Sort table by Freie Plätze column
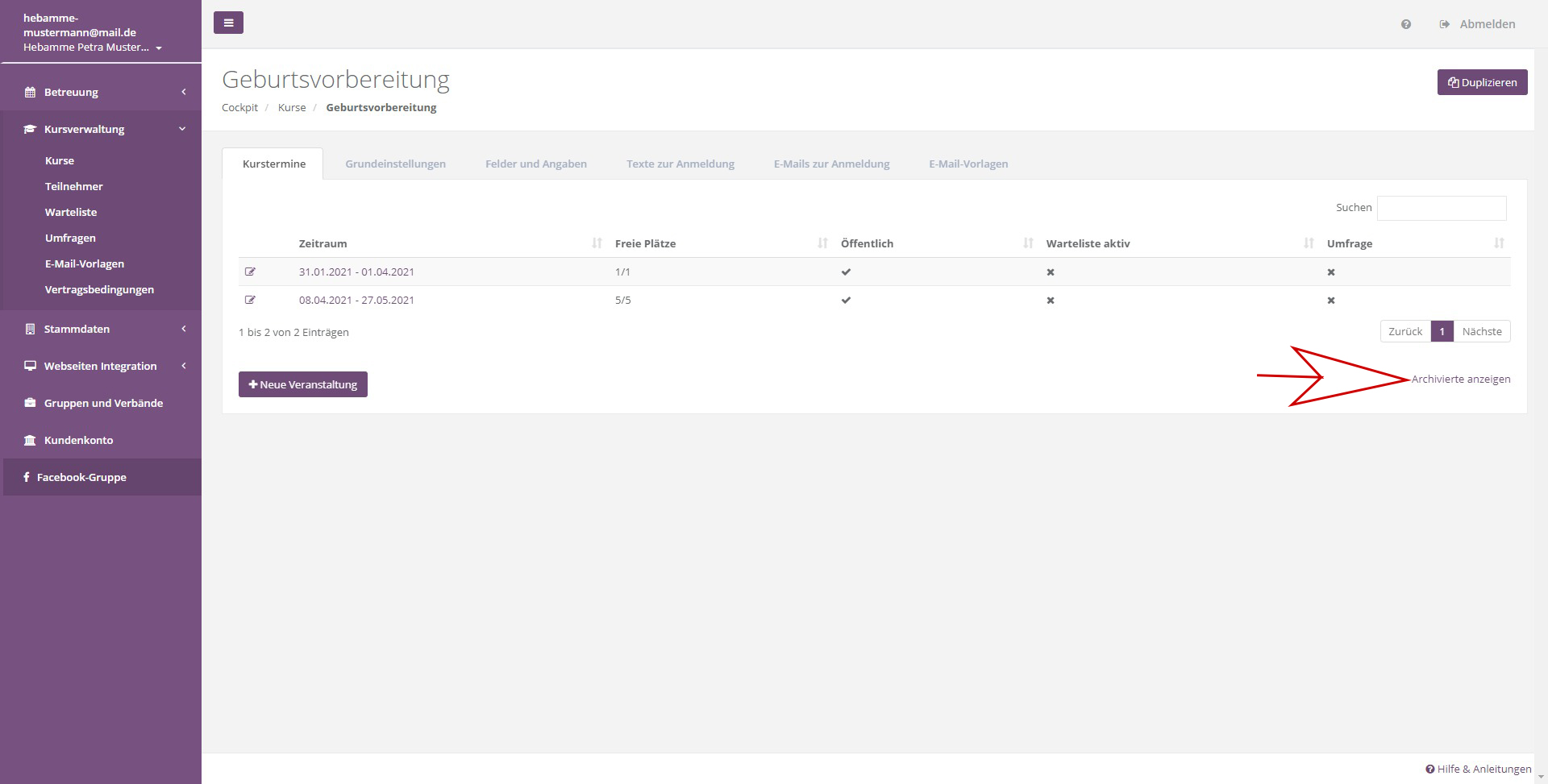This screenshot has height=784, width=1548. (x=645, y=243)
